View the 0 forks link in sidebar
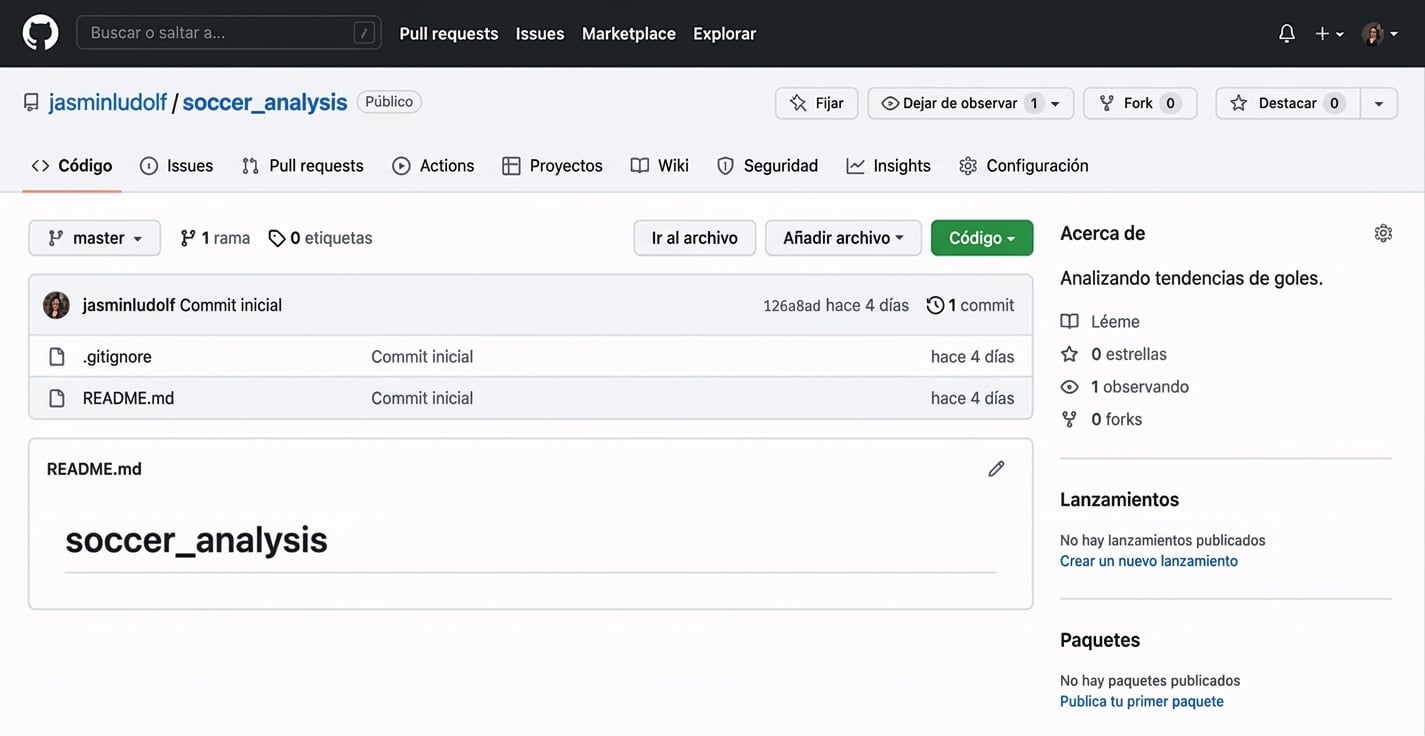The width and height of the screenshot is (1425, 736). click(1101, 419)
